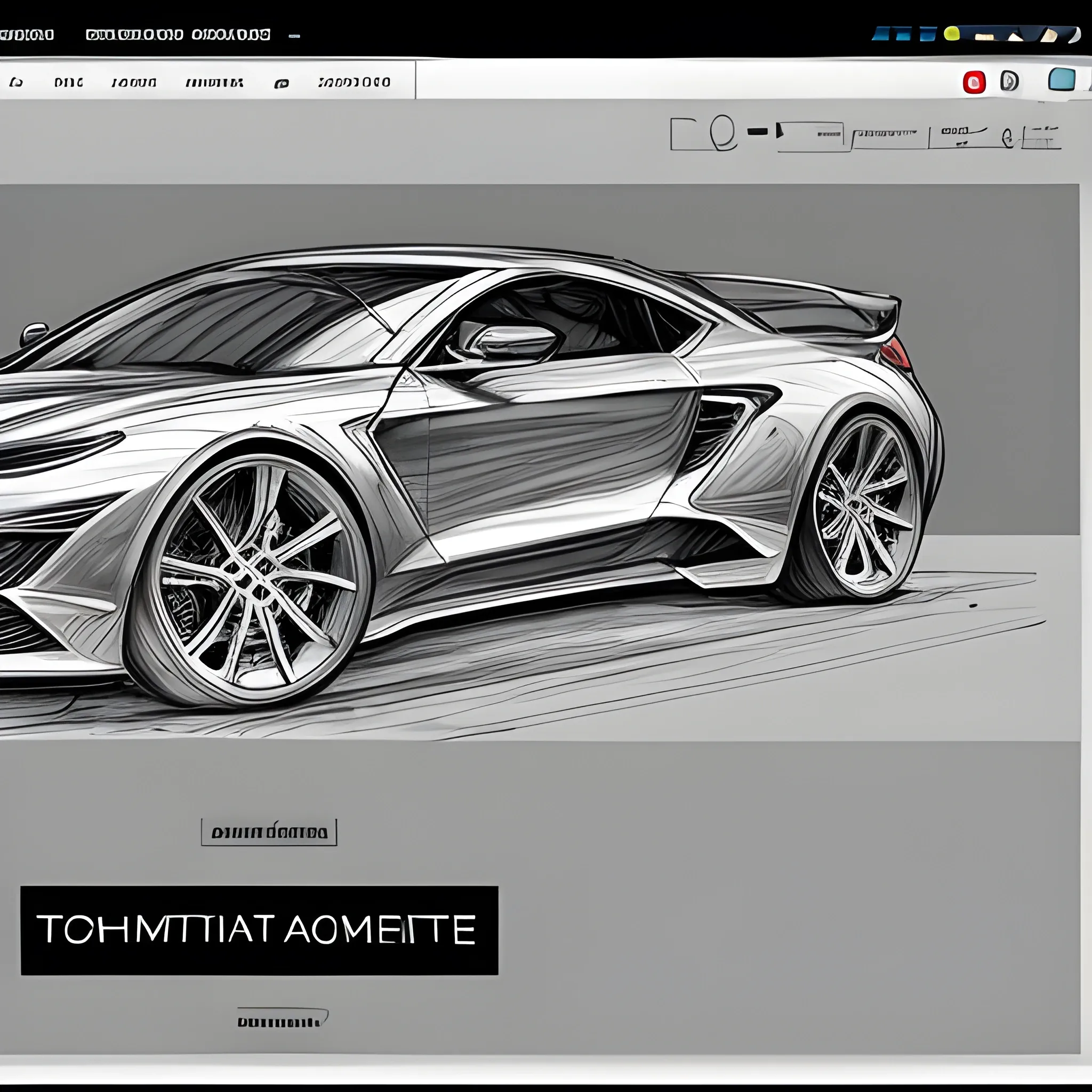1092x1092 pixels.
Task: Click the grid lines icon ending the sketch toolbar
Action: coord(1042,138)
